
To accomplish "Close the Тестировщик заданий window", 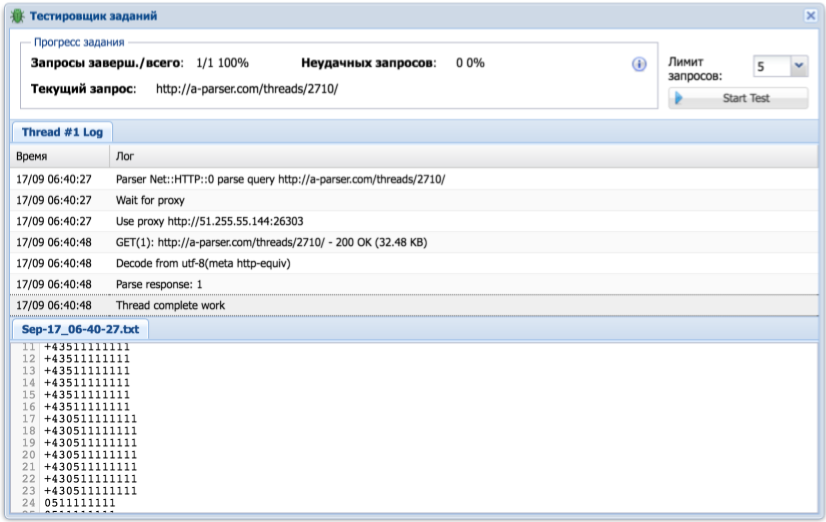I will click(x=811, y=15).
